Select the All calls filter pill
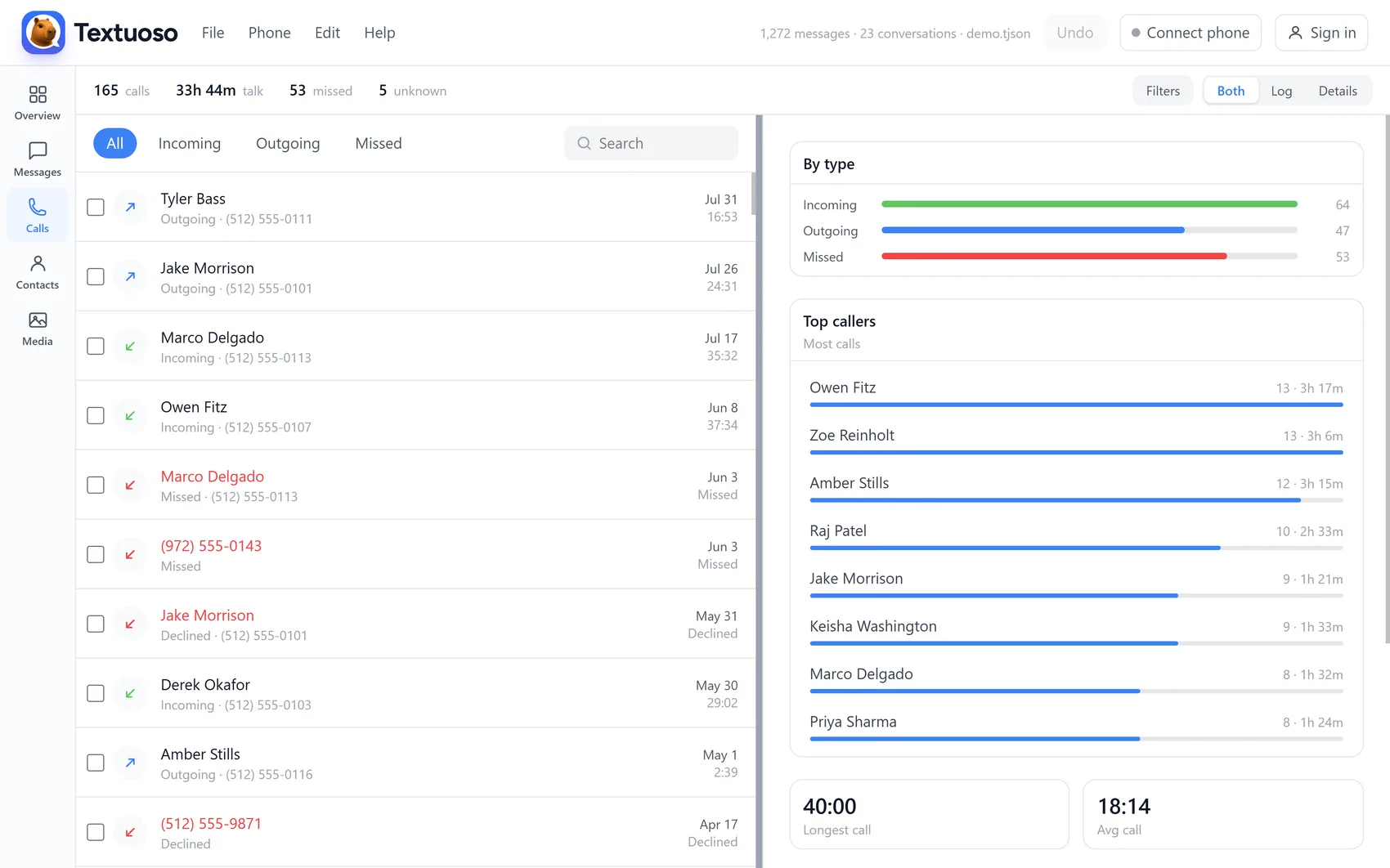The image size is (1390, 868). point(115,144)
